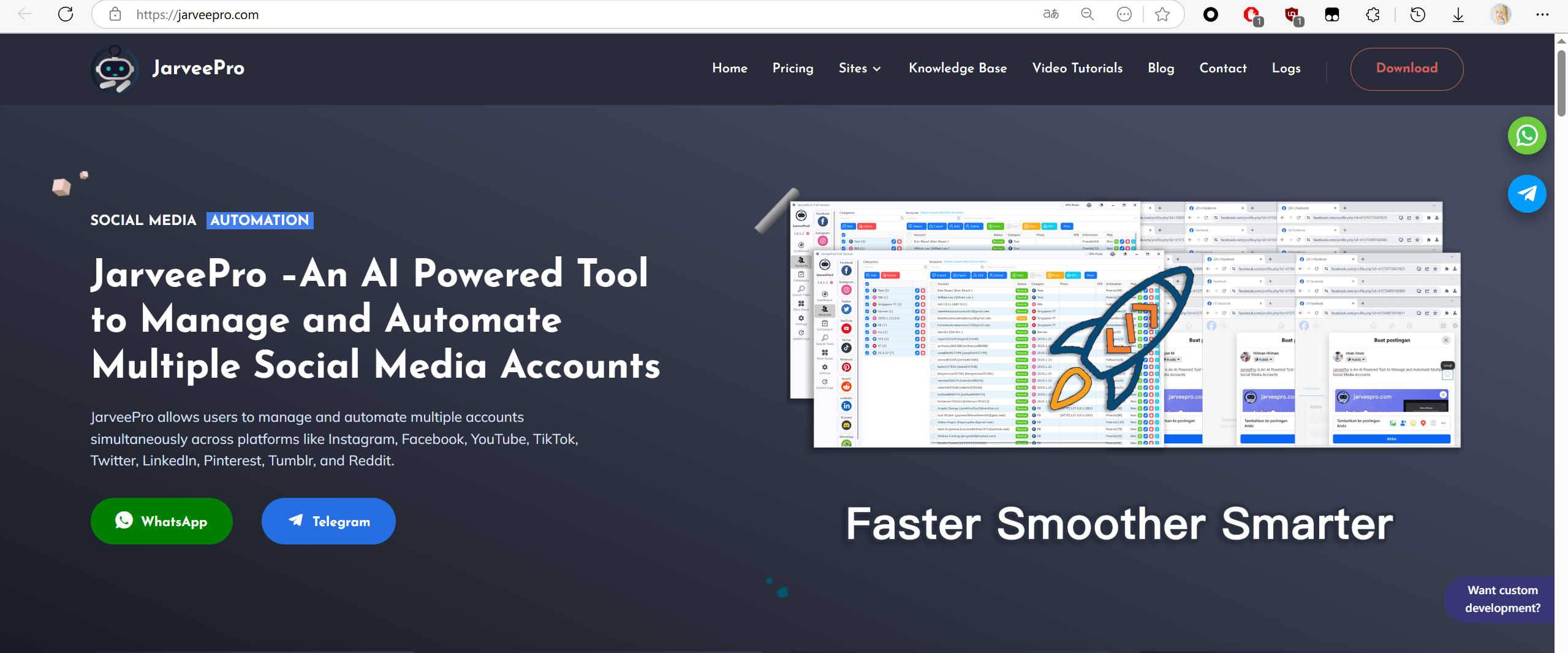Click the green WhatsApp button
Image resolution: width=1568 pixels, height=653 pixels.
[162, 521]
